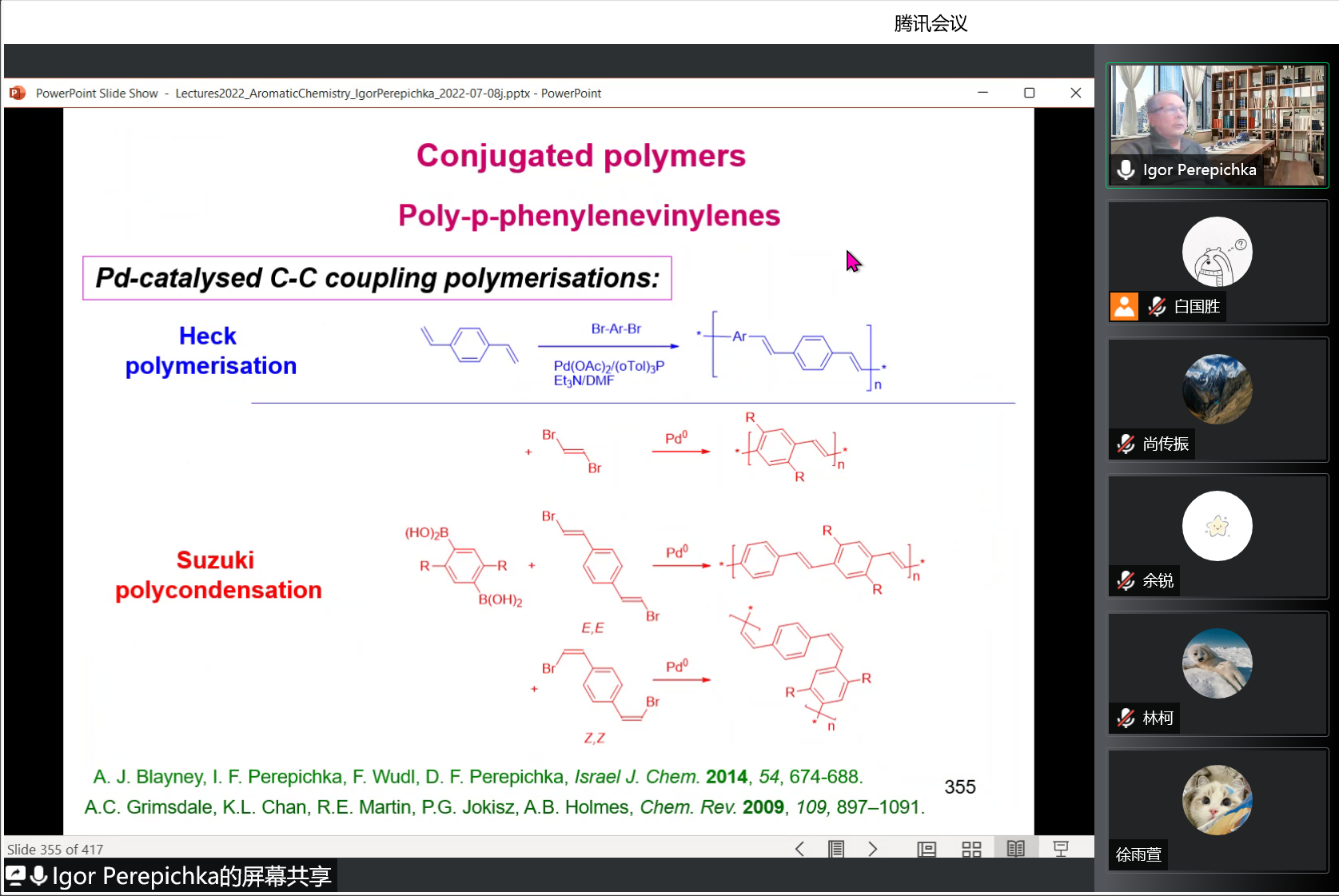
Task: Click the 腾讯会议 window title
Action: click(930, 24)
